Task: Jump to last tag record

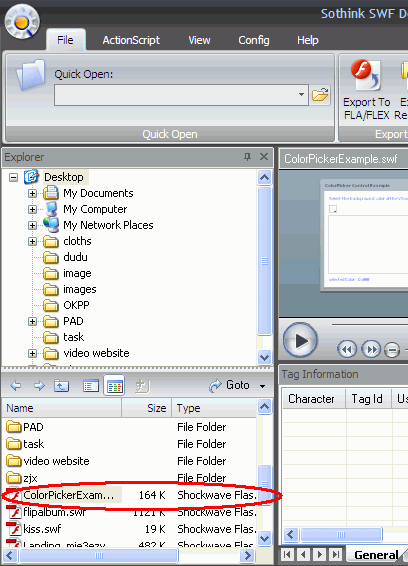Action: 336,554
